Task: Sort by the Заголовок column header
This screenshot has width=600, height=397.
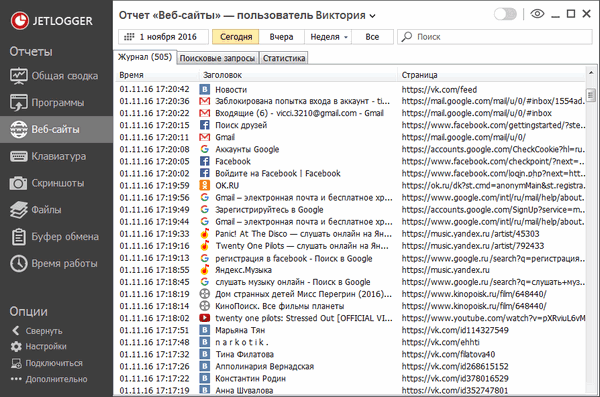Action: pyautogui.click(x=298, y=75)
